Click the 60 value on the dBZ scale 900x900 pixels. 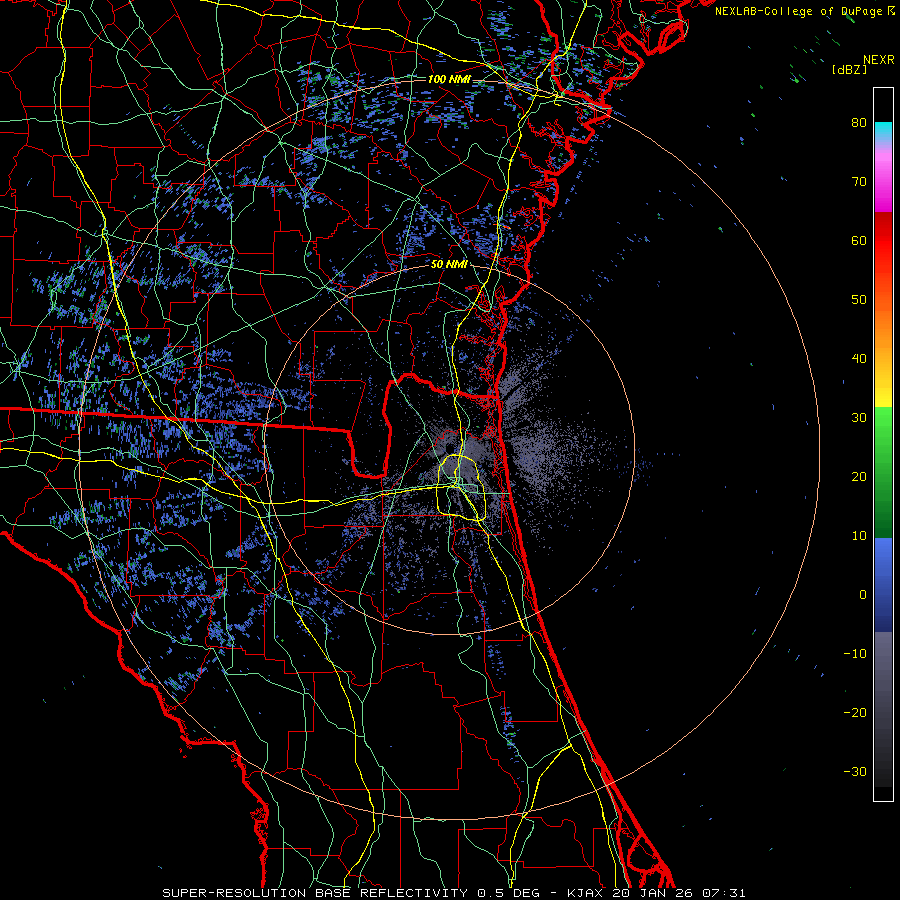tap(859, 240)
